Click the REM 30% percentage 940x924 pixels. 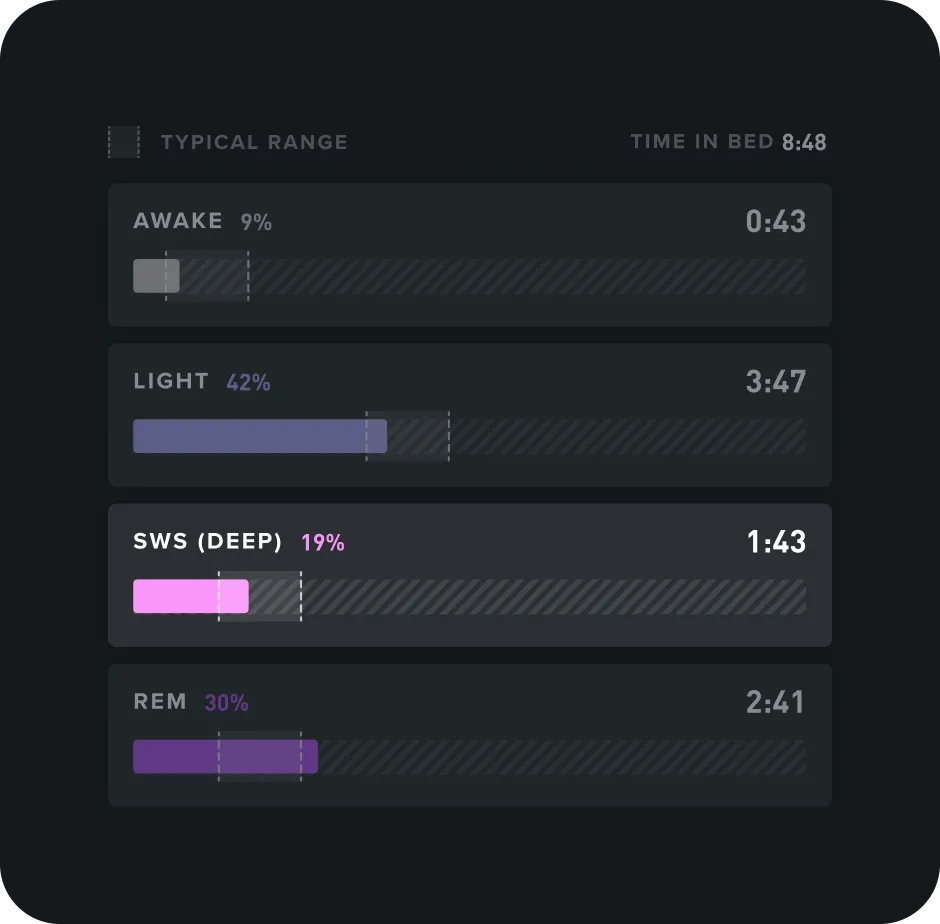point(227,703)
